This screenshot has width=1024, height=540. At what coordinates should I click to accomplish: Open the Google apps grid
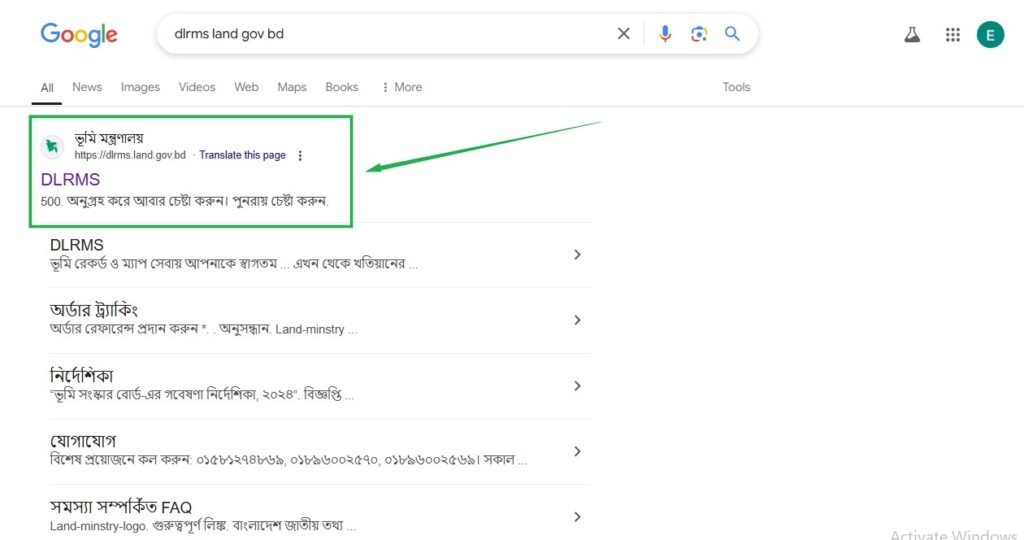[953, 35]
